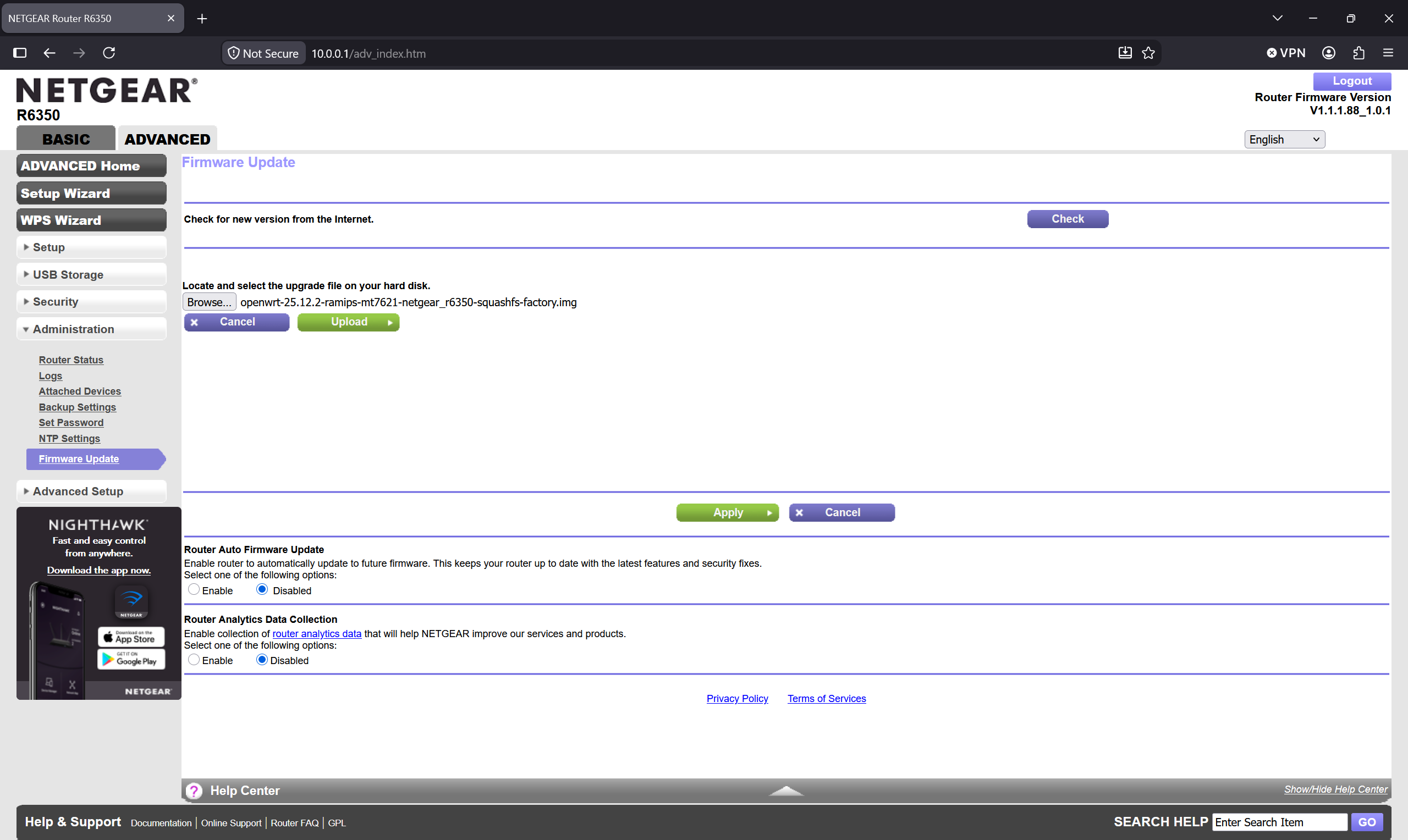Select Firmware Update in sidebar

pos(96,459)
